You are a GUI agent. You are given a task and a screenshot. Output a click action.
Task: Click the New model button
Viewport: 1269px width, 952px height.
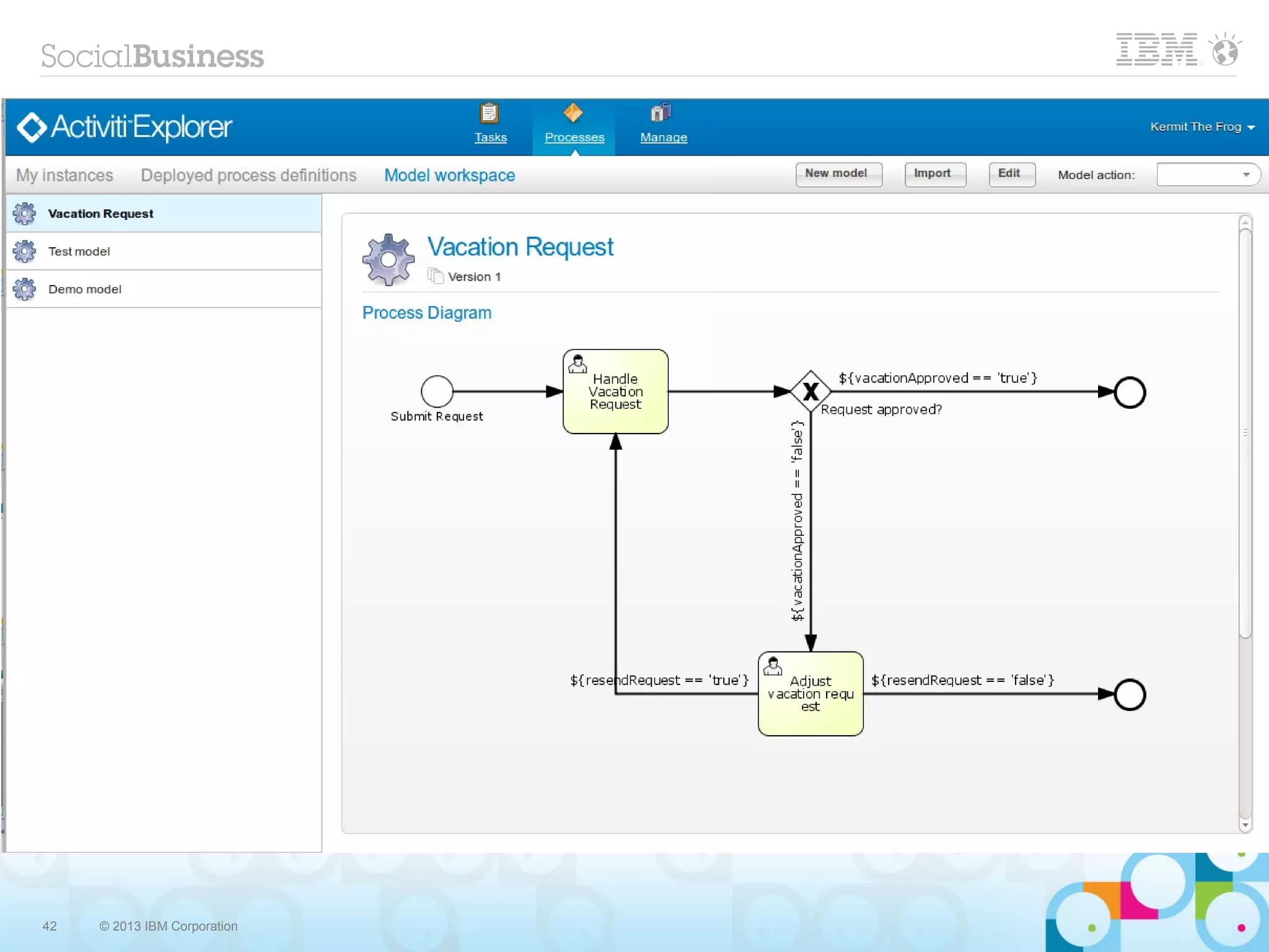coord(838,174)
